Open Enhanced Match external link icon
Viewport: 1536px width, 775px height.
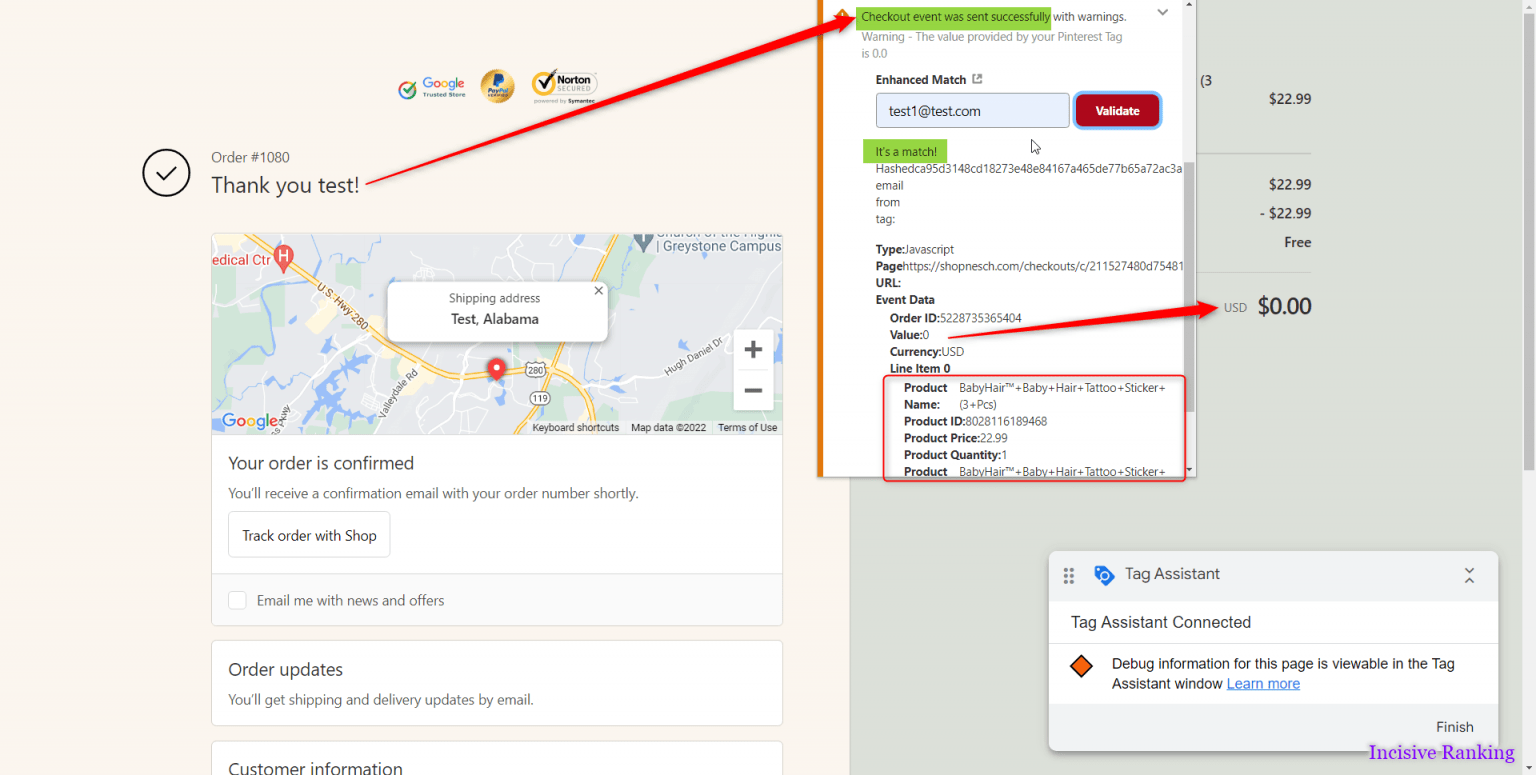(x=979, y=79)
